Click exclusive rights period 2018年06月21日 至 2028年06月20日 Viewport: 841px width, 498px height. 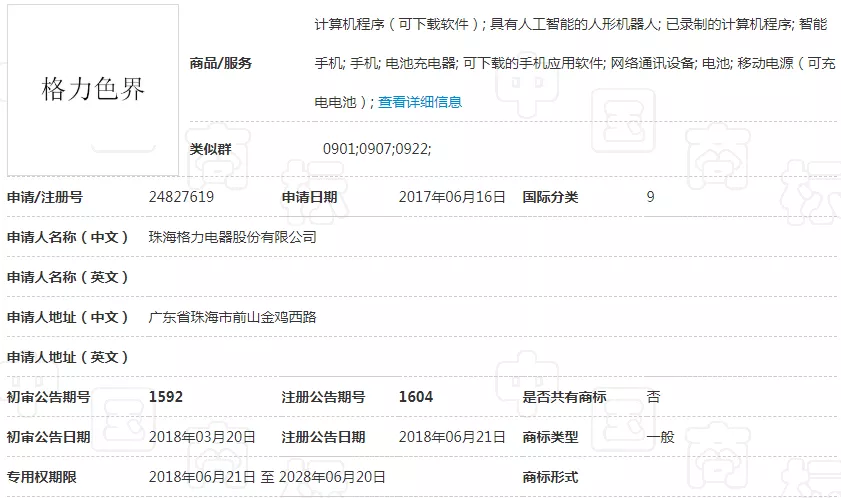pos(267,477)
